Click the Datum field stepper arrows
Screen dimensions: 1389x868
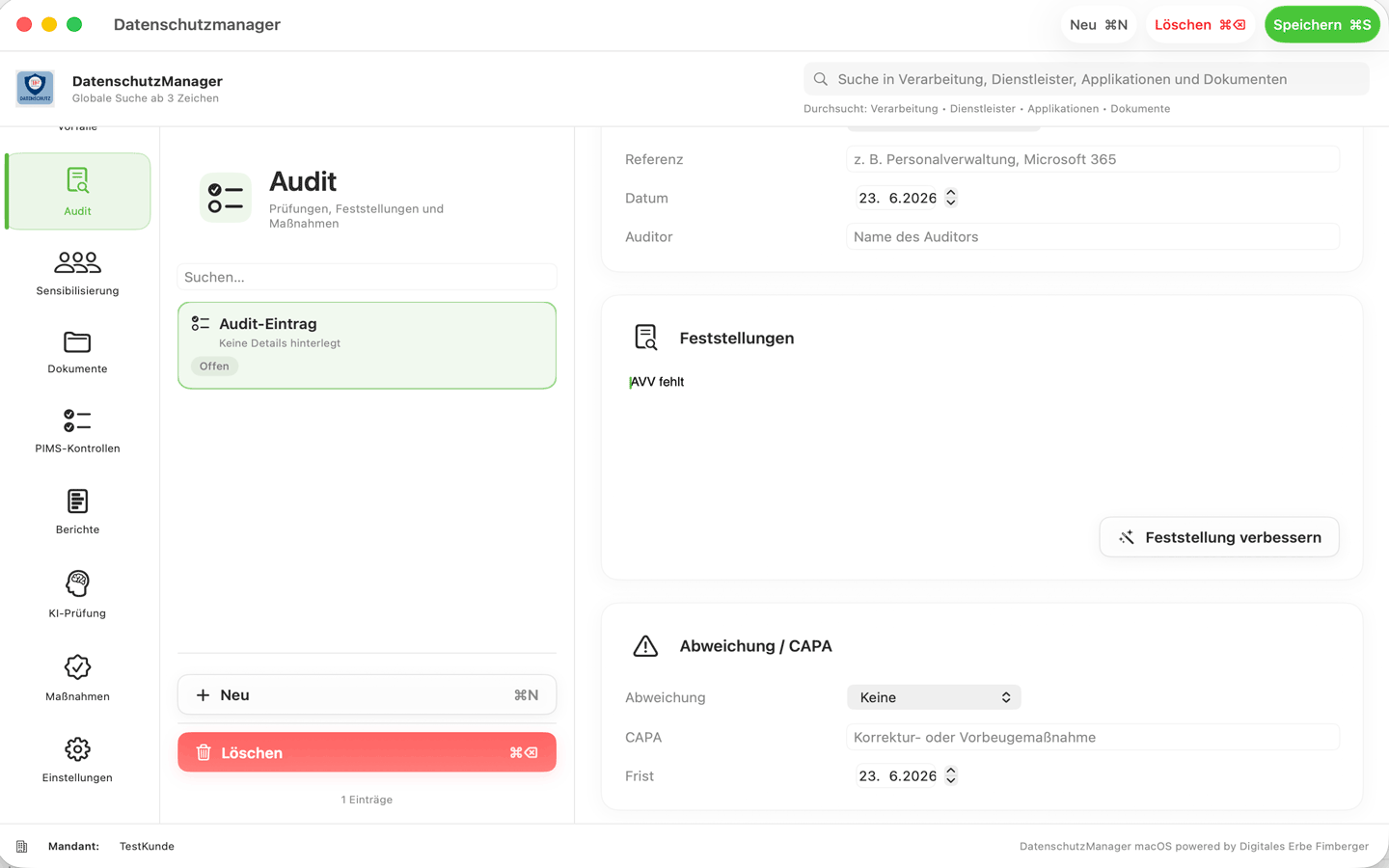tap(951, 198)
